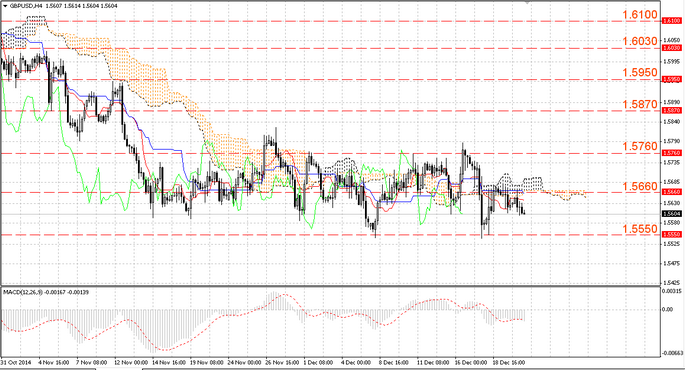This screenshot has height=370, width=685.
Task: Click the large orange 1.5550 level label
Action: click(640, 229)
